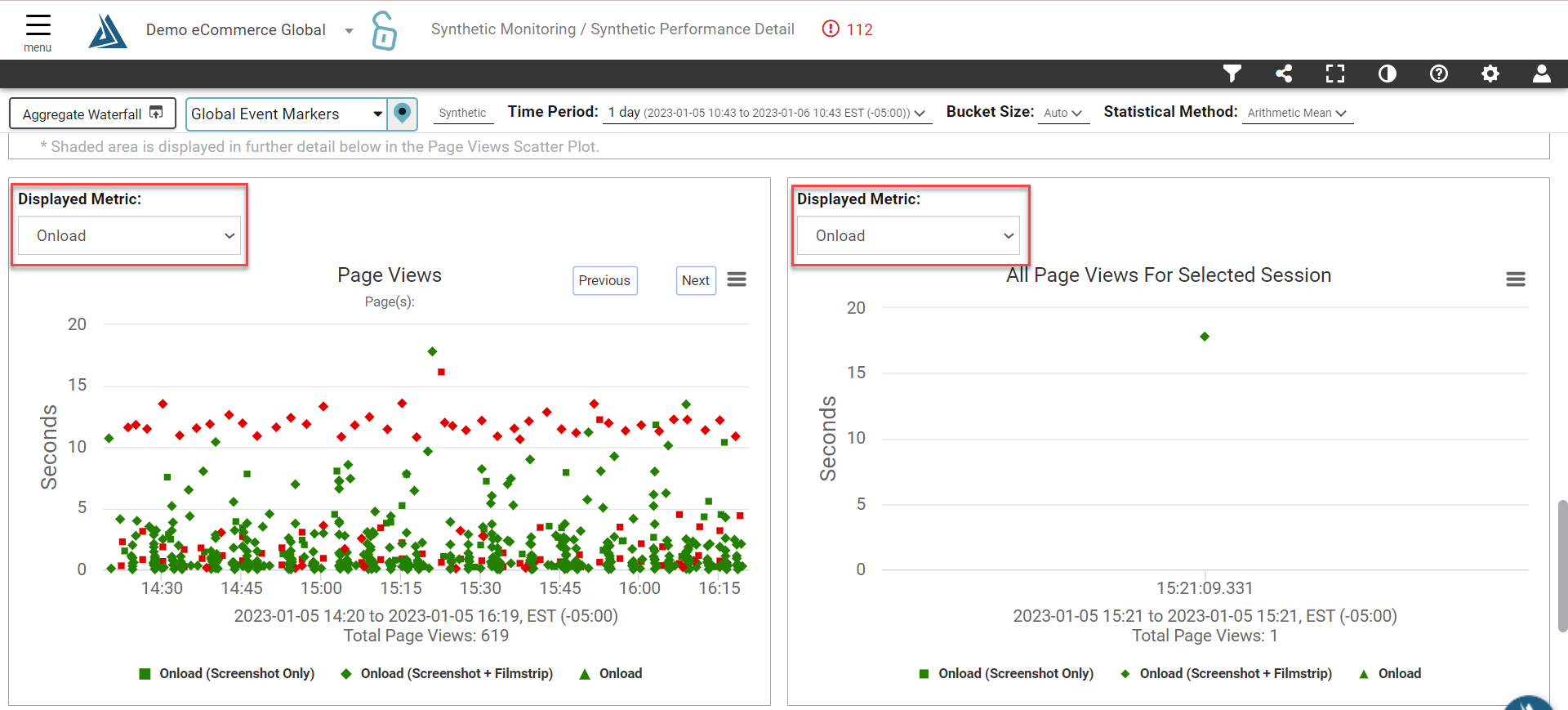1568x710 pixels.
Task: Click the Aggregate Waterfall button
Action: click(92, 114)
